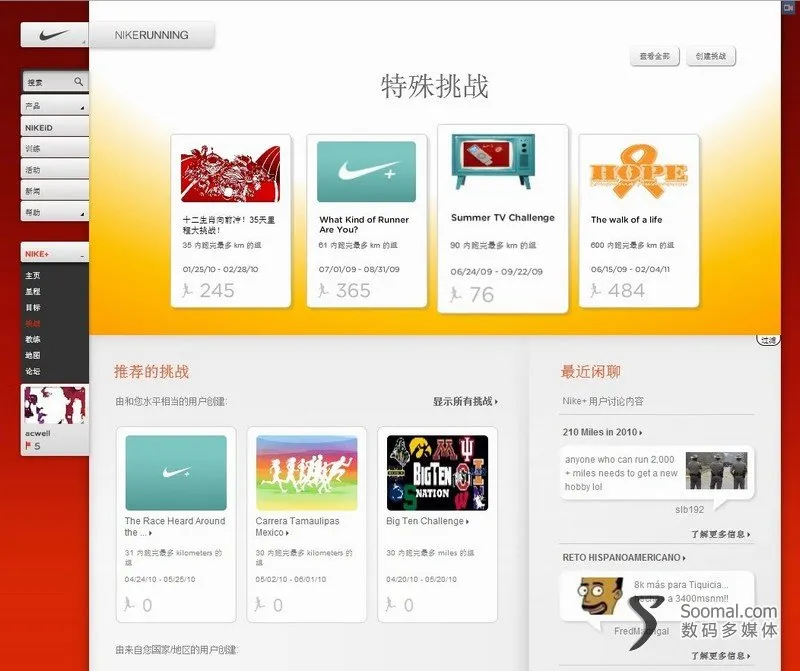Click the Big Ten Challenge link
Screen dimensions: 800x671
(x=428, y=521)
